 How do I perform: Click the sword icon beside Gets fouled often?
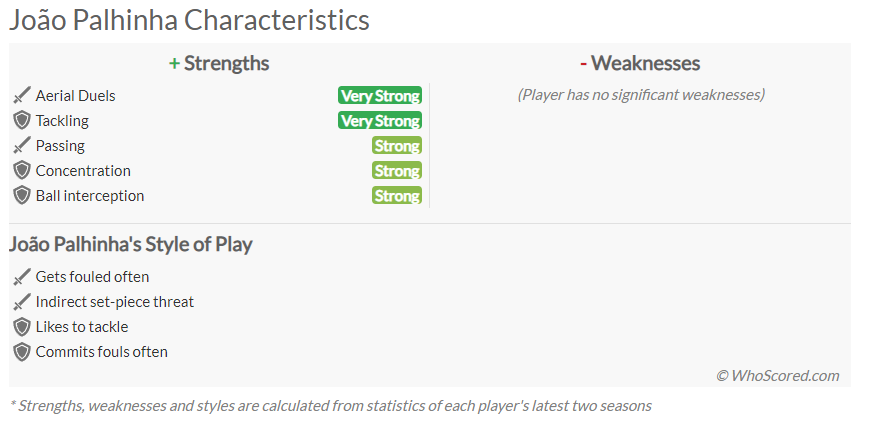21,277
